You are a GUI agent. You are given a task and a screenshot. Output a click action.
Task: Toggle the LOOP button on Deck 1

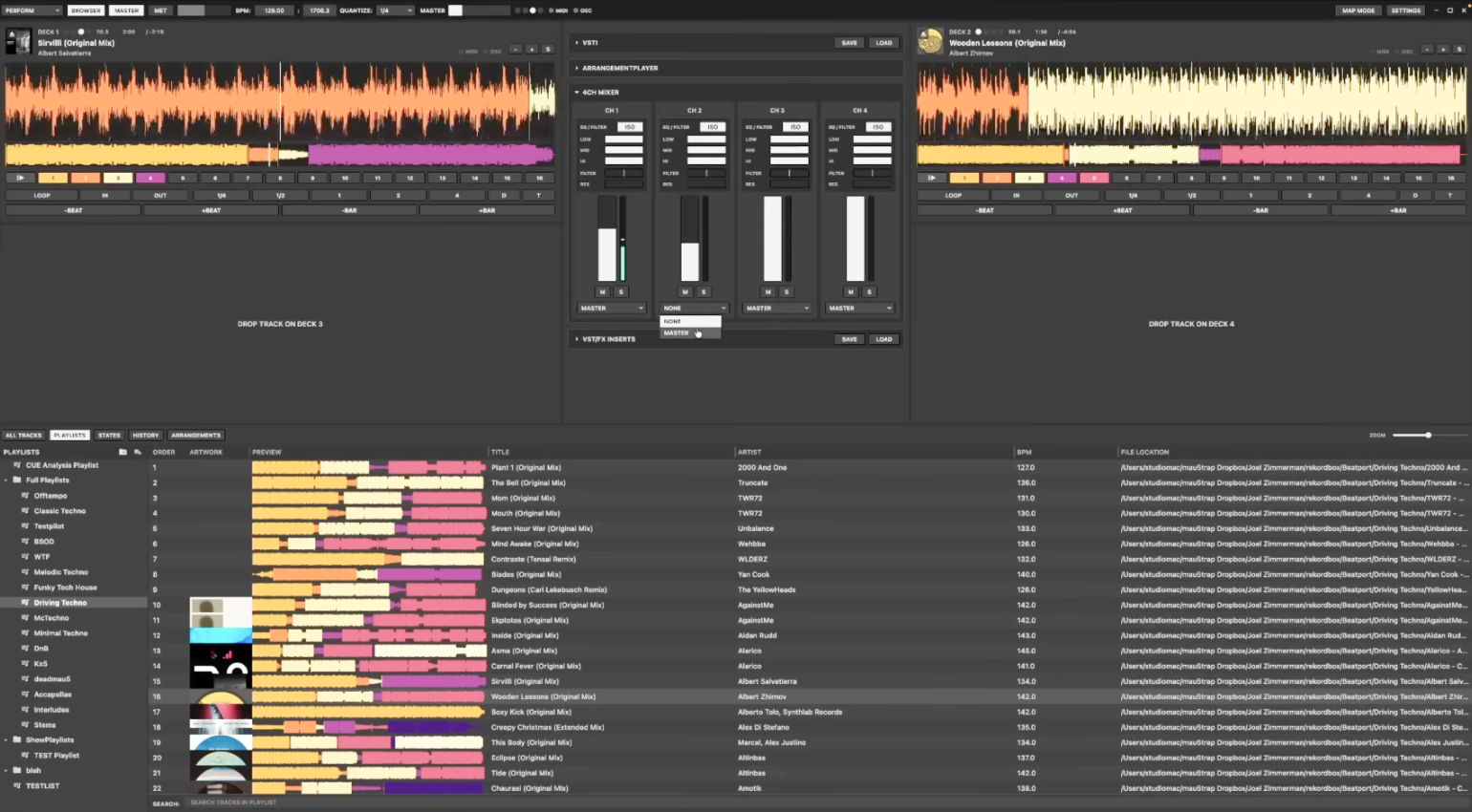42,195
